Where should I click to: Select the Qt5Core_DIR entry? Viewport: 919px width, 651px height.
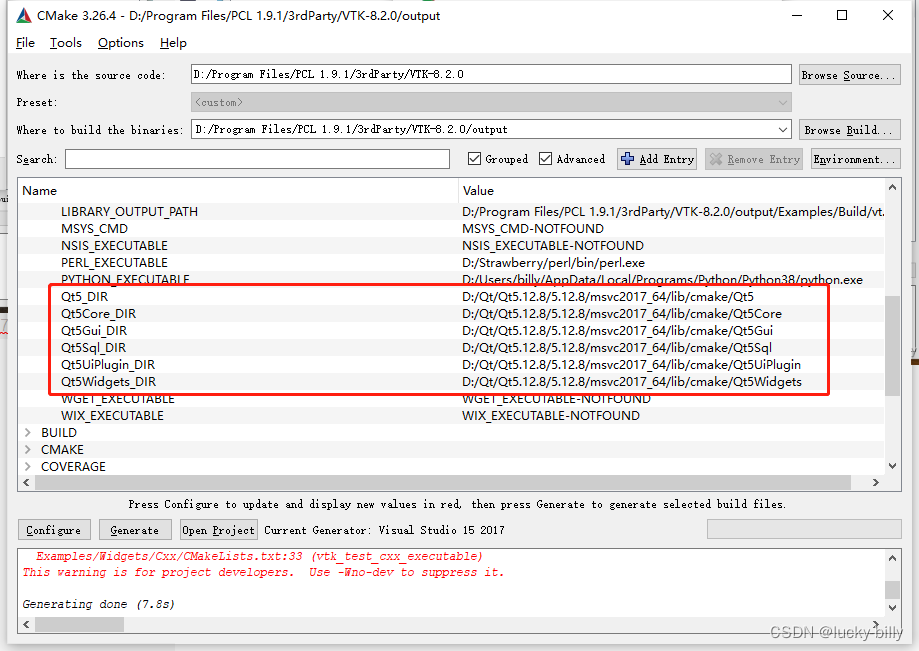tap(98, 313)
